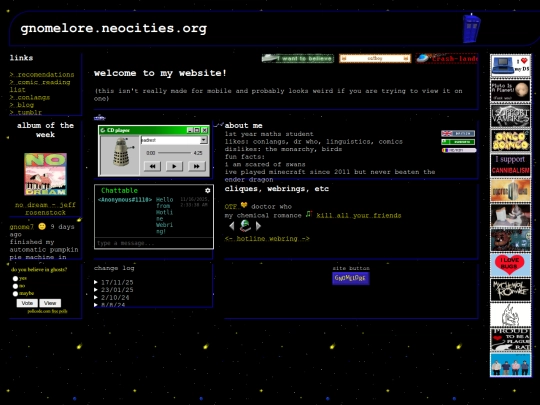The height and width of the screenshot is (405, 540).
Task: Click the 'I love my DS' stamp
Action: point(510,65)
